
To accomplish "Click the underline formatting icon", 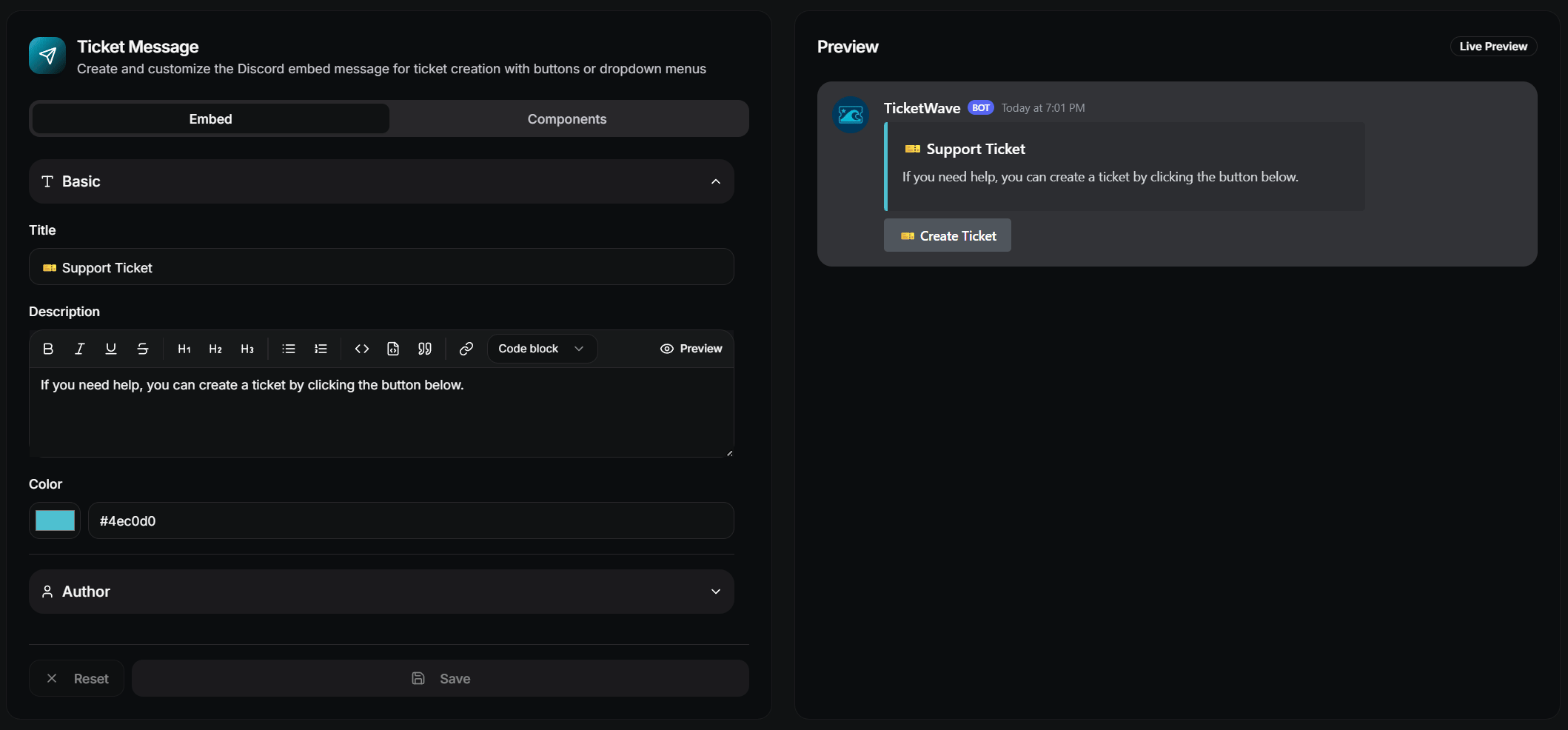I will (111, 349).
